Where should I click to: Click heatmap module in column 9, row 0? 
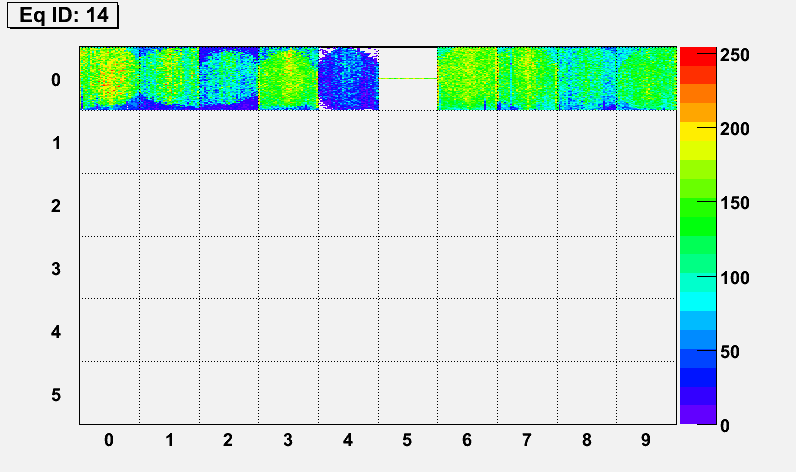647,79
